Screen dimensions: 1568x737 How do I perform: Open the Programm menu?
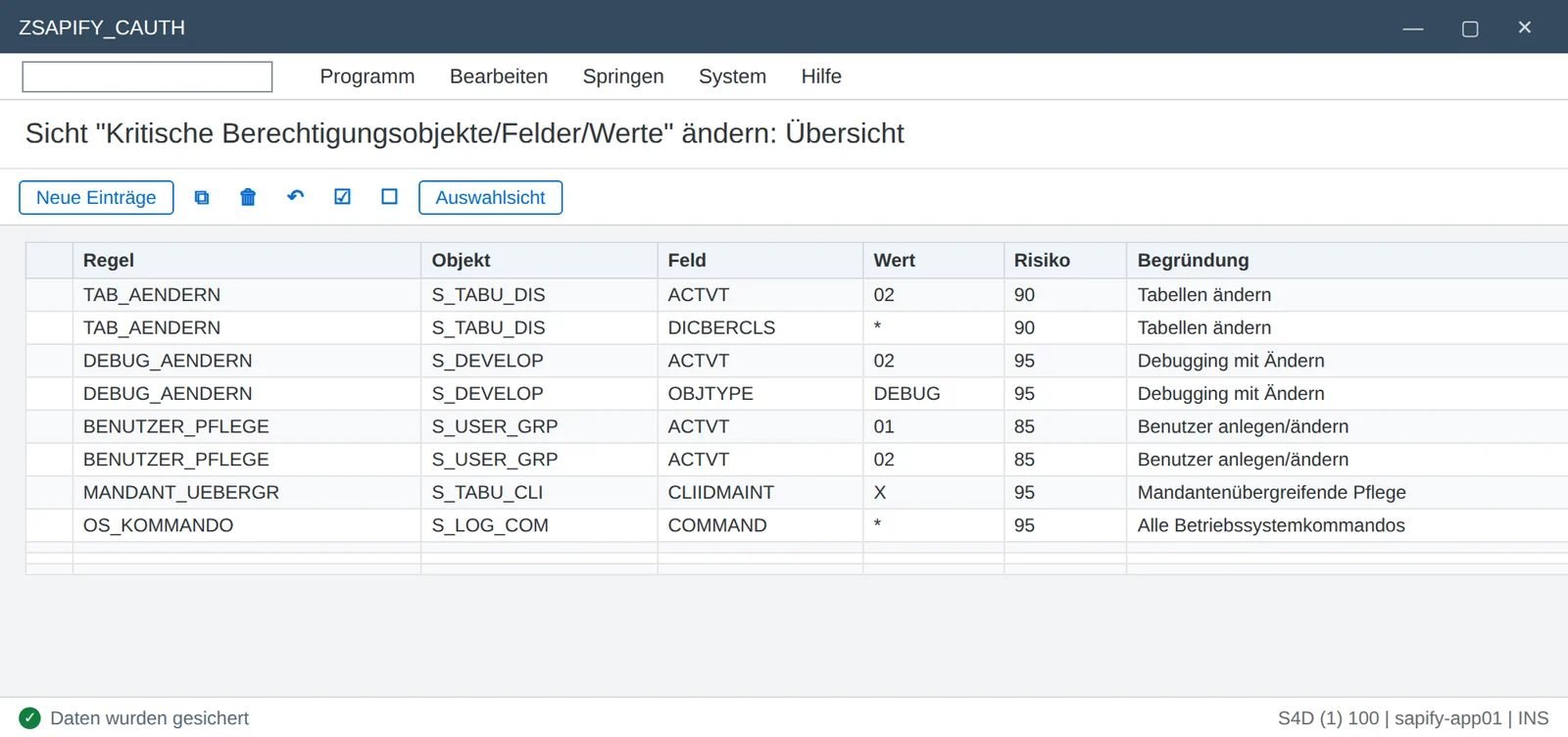coord(367,76)
